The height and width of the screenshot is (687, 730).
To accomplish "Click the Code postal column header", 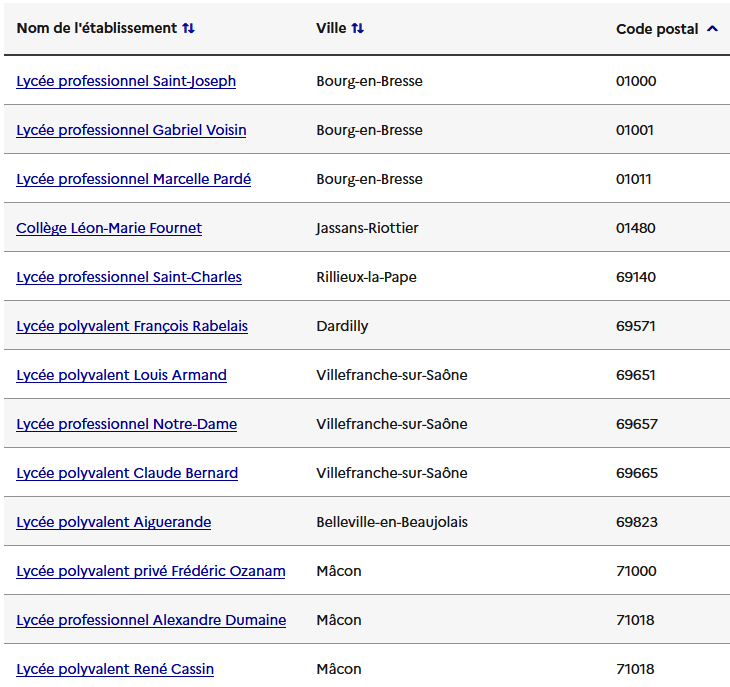I will pyautogui.click(x=657, y=29).
